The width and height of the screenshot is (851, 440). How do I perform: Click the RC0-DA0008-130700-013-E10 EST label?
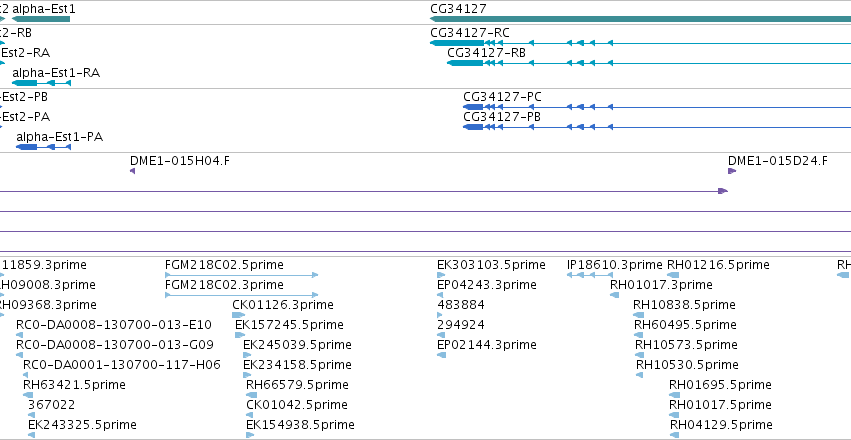click(114, 324)
